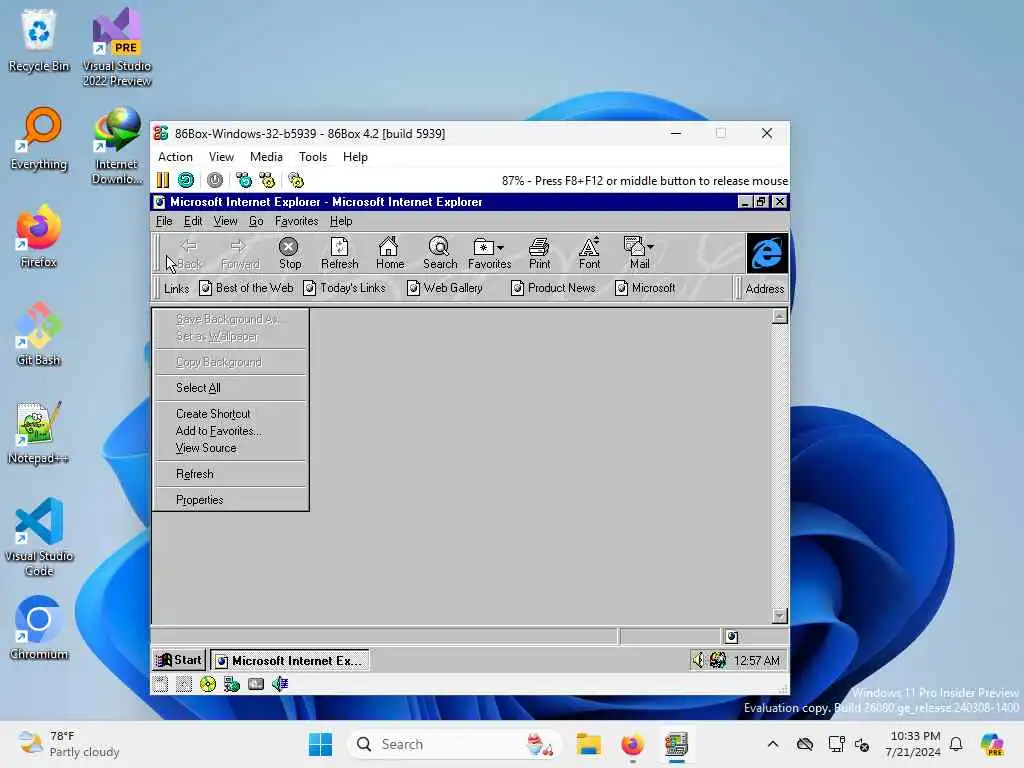Click the Print toolbar button
The width and height of the screenshot is (1024, 768).
tap(539, 253)
